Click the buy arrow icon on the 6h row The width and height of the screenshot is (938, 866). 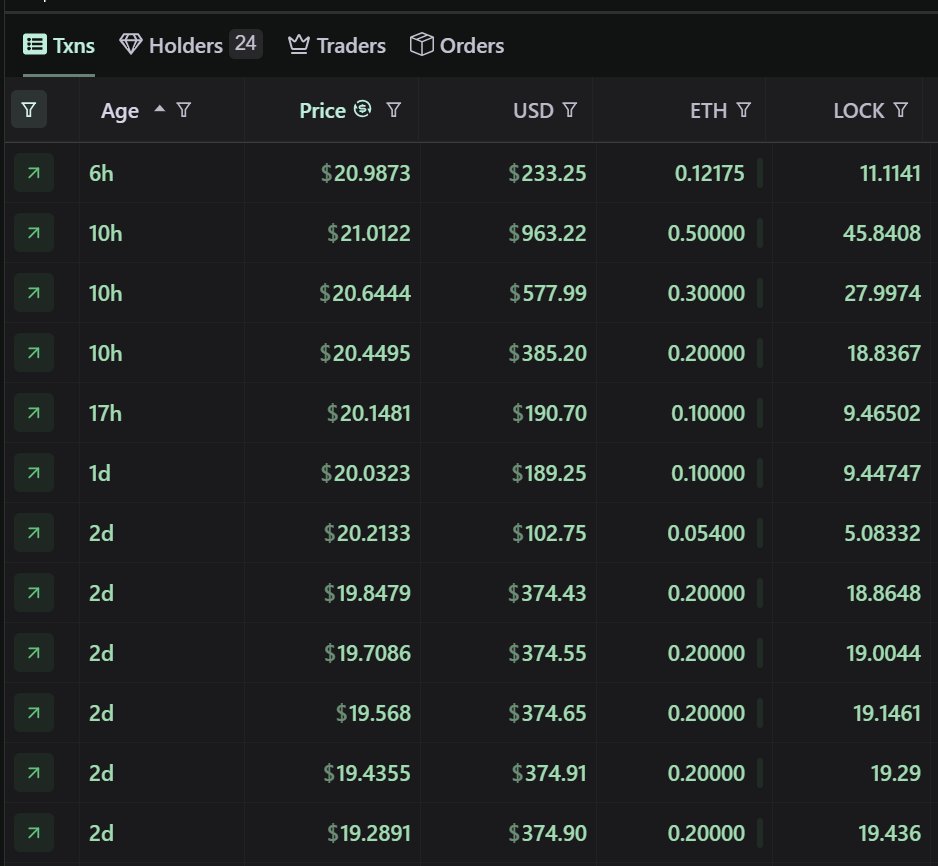point(34,173)
